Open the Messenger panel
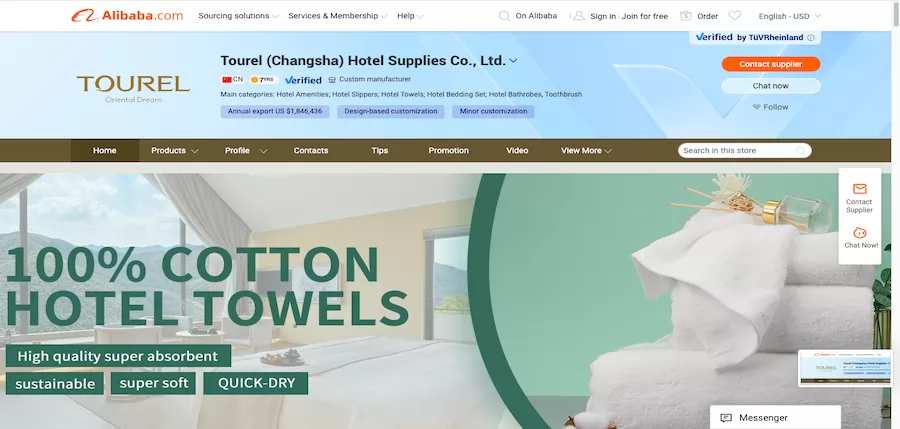The width and height of the screenshot is (900, 429). (x=775, y=418)
